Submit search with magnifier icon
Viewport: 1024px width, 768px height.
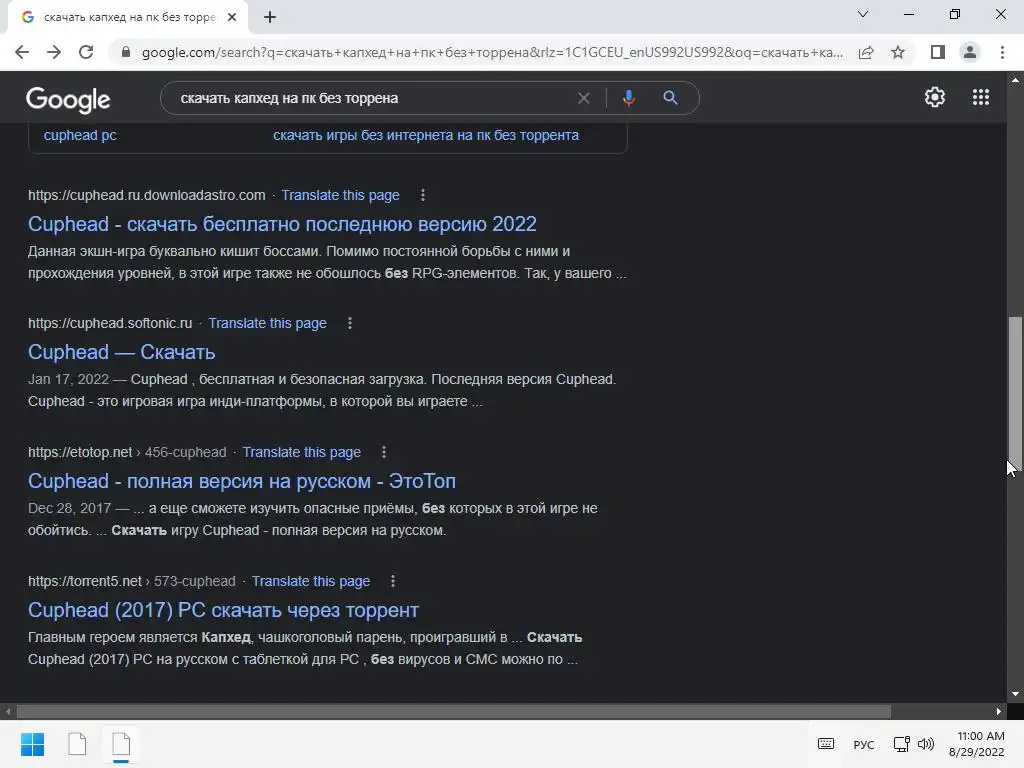click(670, 98)
